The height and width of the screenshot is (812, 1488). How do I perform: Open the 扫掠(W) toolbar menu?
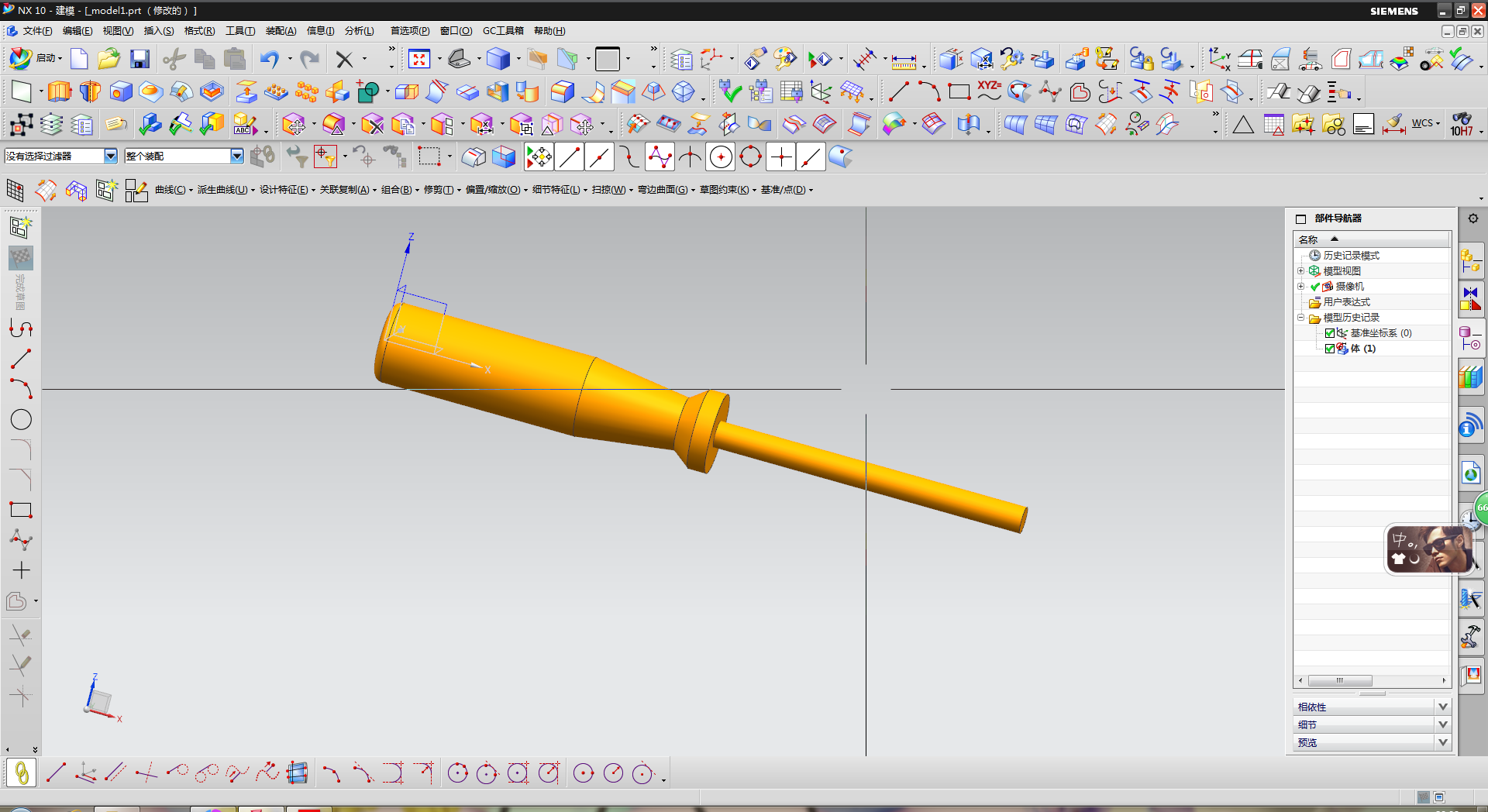click(x=612, y=190)
